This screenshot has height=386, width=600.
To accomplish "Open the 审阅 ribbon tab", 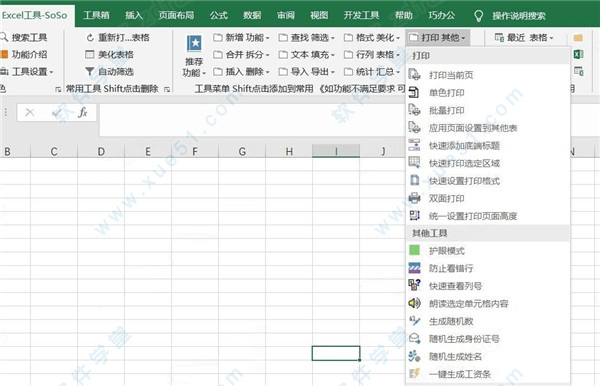I will tap(285, 16).
